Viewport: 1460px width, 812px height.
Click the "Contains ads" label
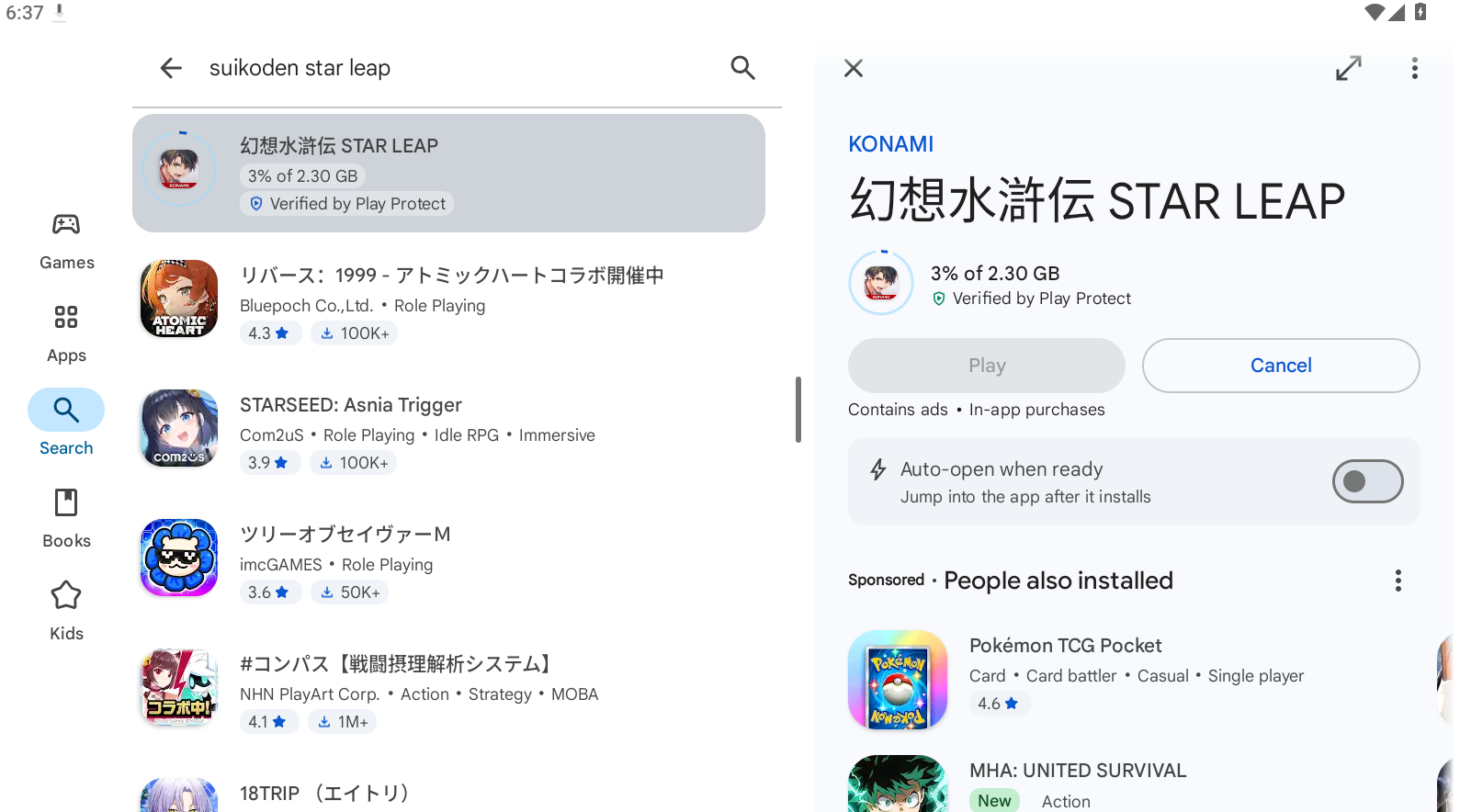[898, 410]
